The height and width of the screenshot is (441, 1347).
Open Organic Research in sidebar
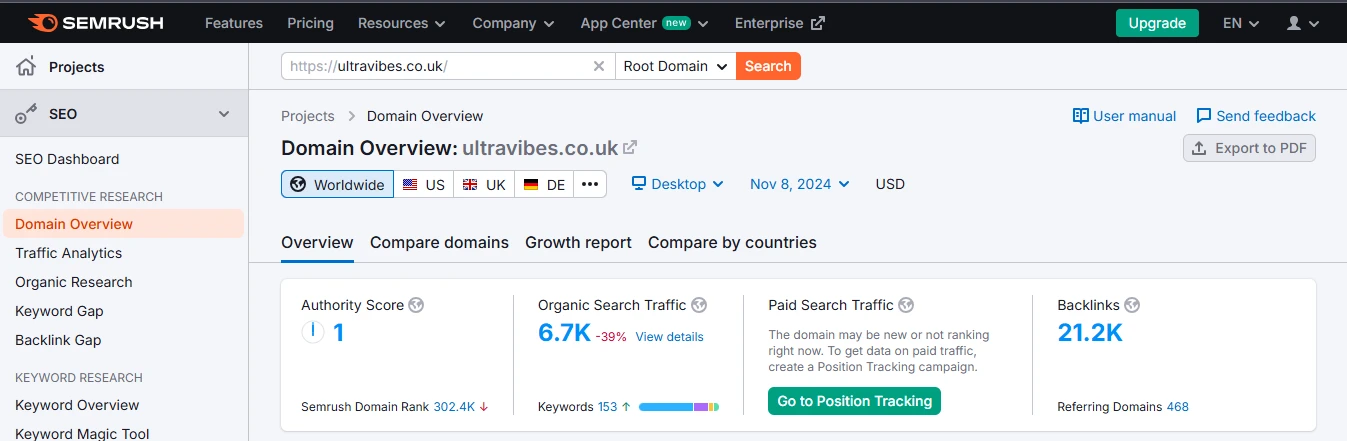pos(73,282)
